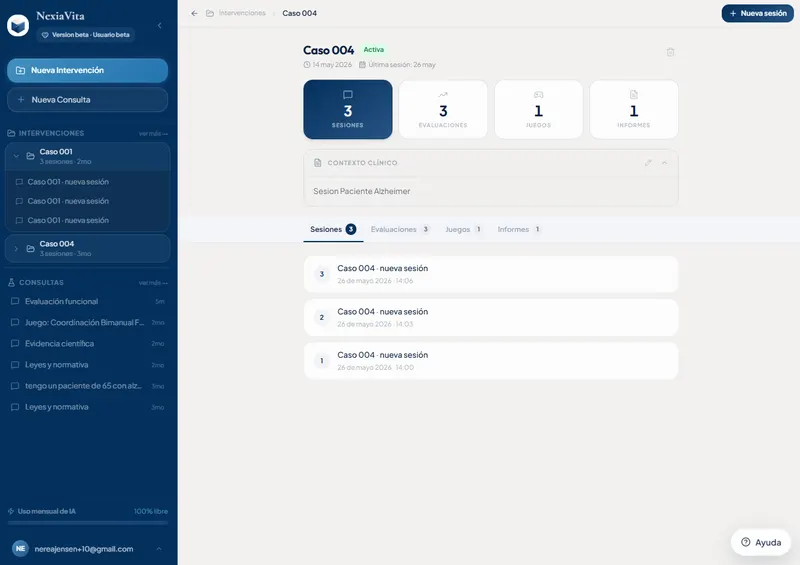Screen dimensions: 800x565
Task: Click the '100% libre' usage label
Action: [x=151, y=511]
